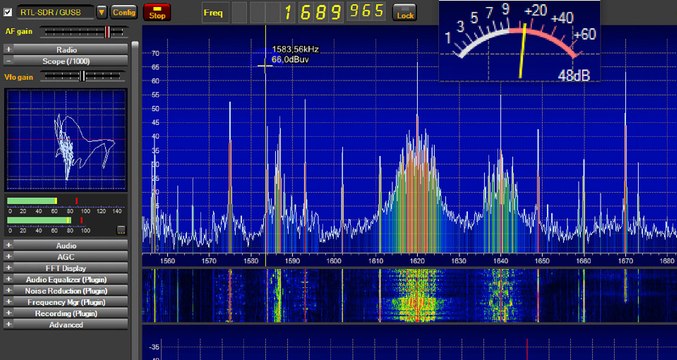
Task: Expand the Audio panel
Action: (66, 246)
